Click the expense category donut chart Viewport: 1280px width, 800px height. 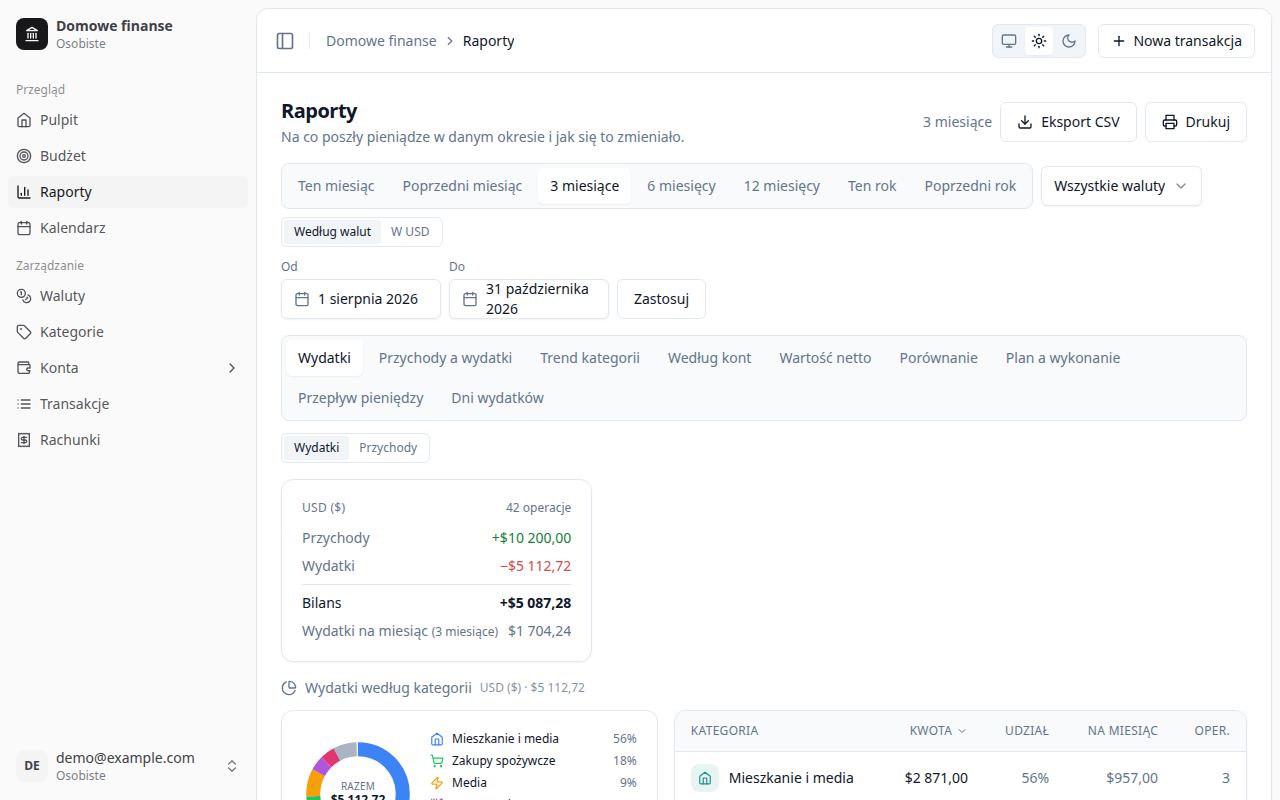click(x=357, y=771)
